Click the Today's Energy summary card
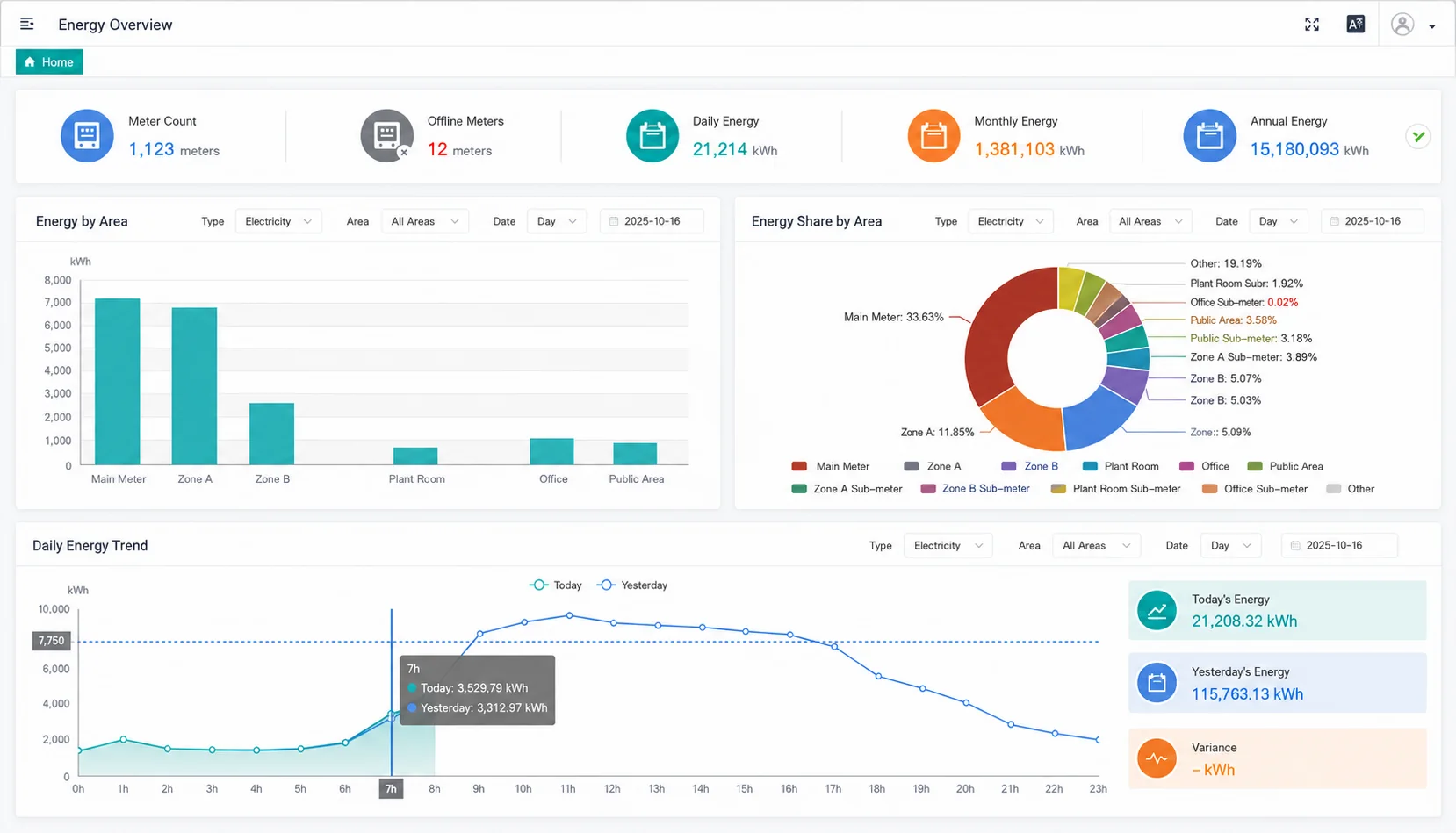The height and width of the screenshot is (833, 1456). [1277, 610]
